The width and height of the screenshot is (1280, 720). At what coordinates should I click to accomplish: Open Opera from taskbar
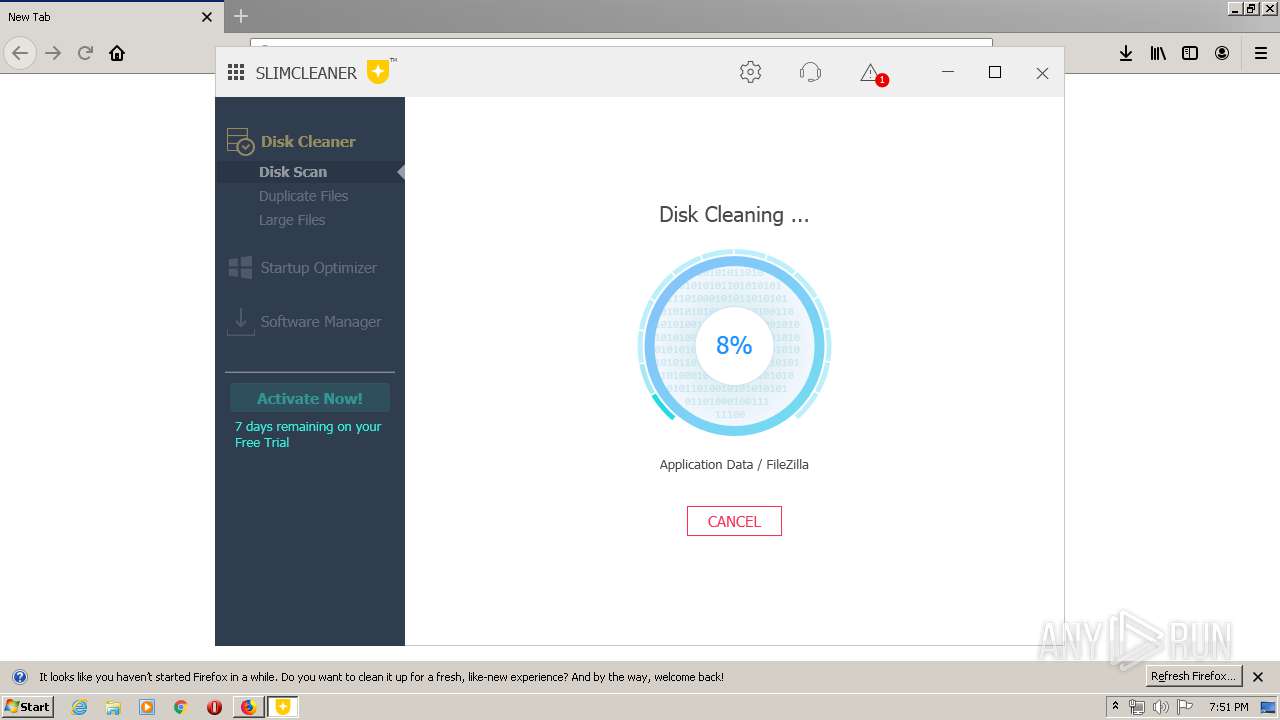point(214,707)
